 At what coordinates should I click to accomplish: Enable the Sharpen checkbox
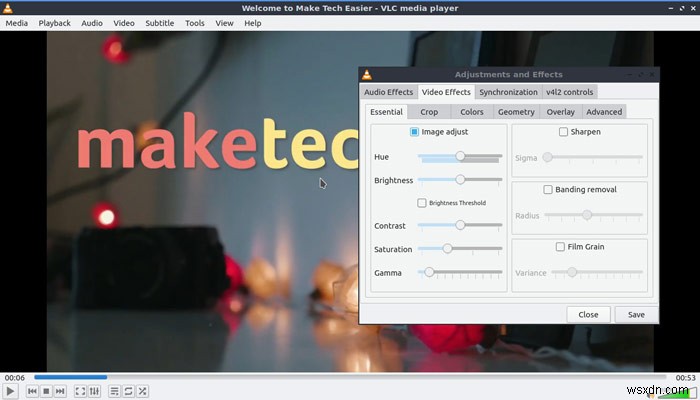pos(563,132)
